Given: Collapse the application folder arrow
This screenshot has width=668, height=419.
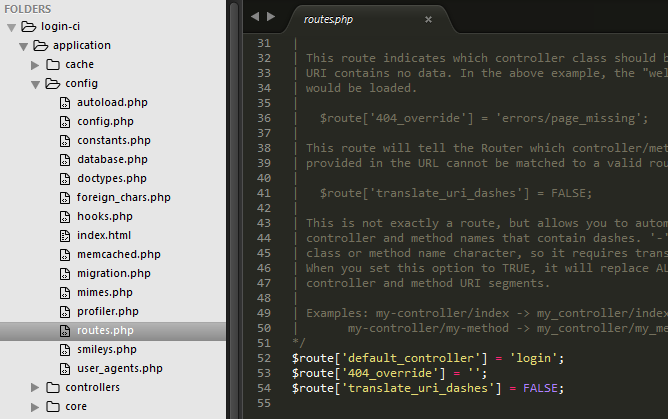Looking at the screenshot, I should 23,46.
